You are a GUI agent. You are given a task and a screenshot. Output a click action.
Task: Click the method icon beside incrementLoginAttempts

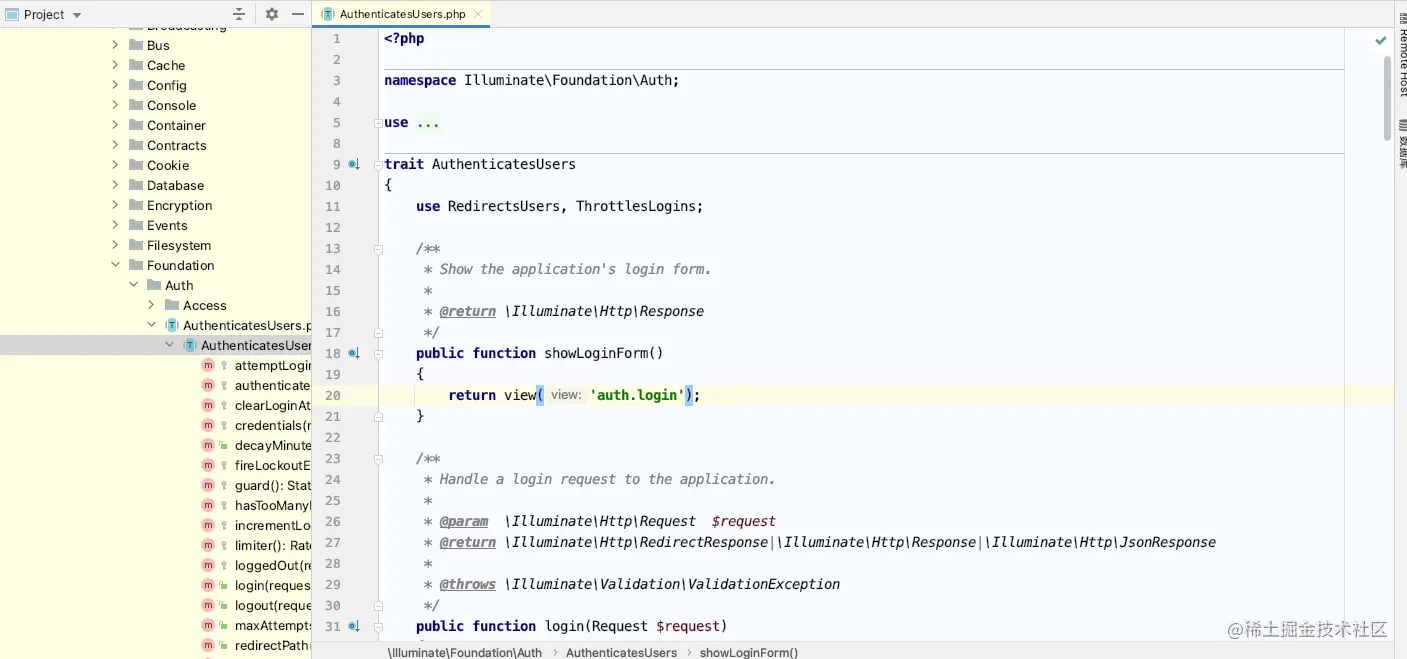coord(208,525)
